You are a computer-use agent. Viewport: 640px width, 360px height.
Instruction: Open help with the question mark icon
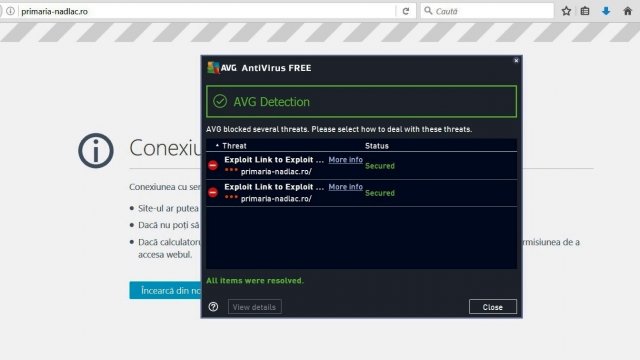tap(213, 307)
